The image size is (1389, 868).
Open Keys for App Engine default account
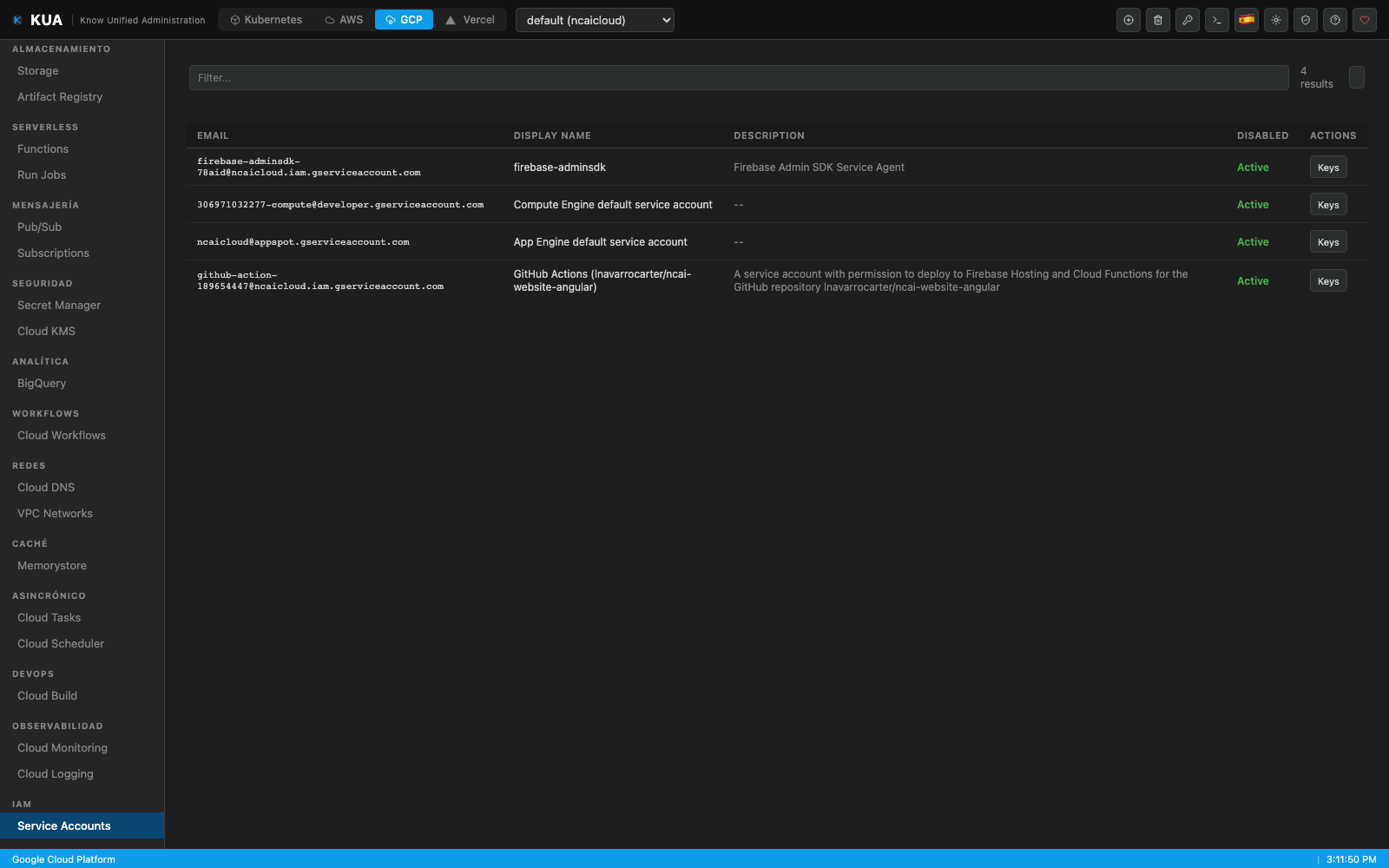click(1328, 242)
